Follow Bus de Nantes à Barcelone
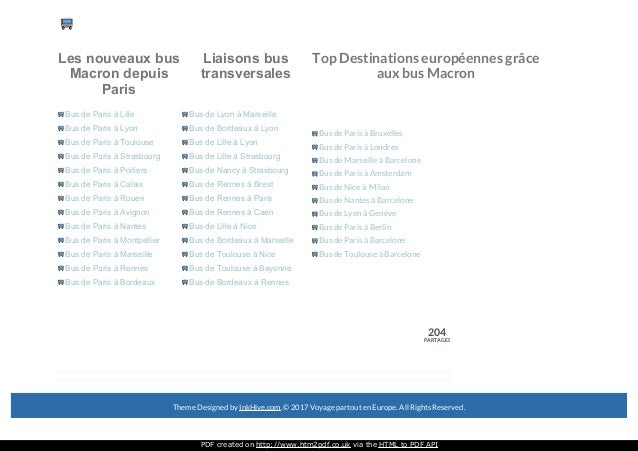 point(366,200)
